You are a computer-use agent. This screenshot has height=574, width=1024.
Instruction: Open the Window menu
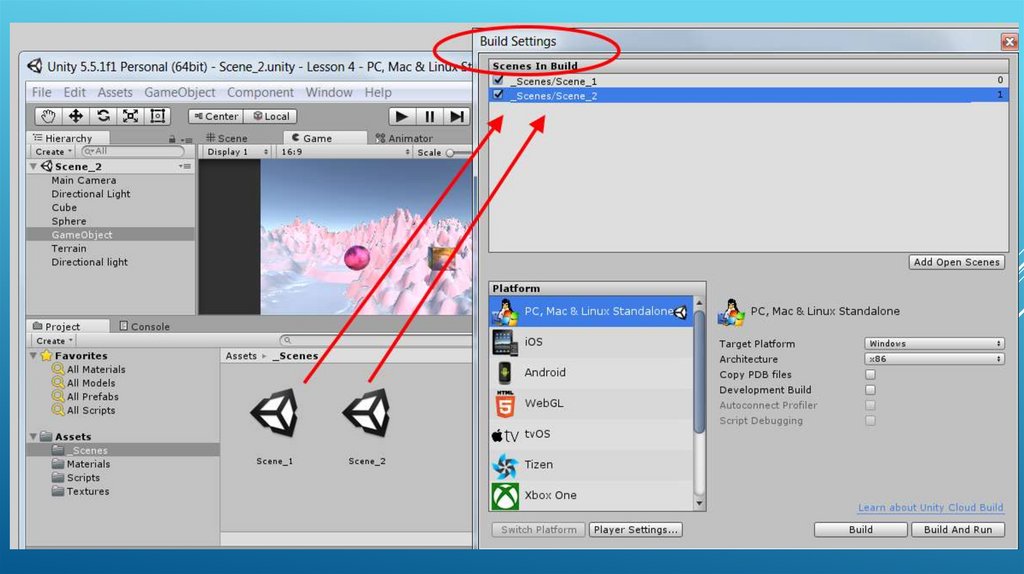pyautogui.click(x=328, y=92)
